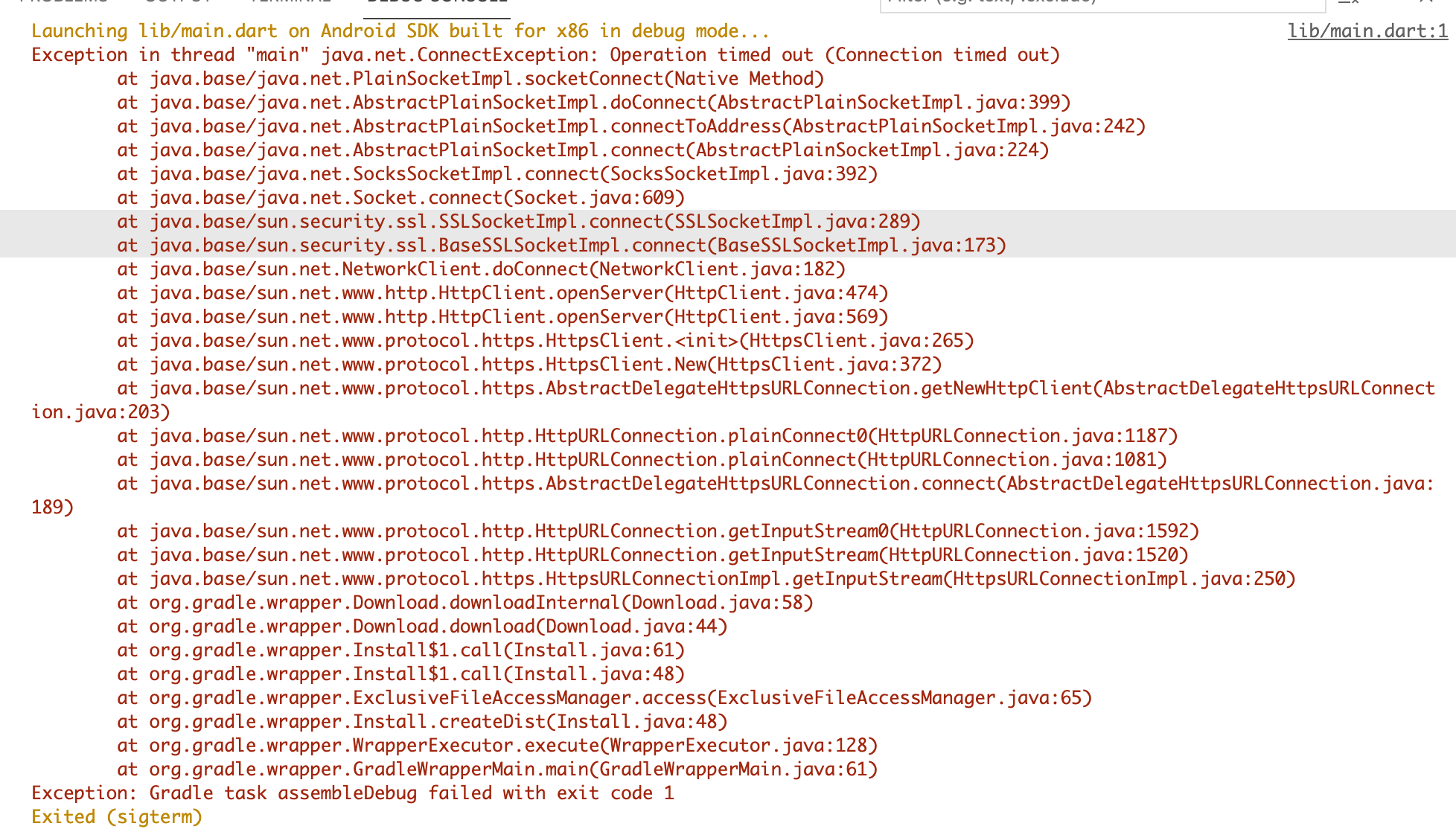Screen dimensions: 1456x832
Task: Select the 'Gradle task assembleDebug failed' line
Action: coord(353,793)
